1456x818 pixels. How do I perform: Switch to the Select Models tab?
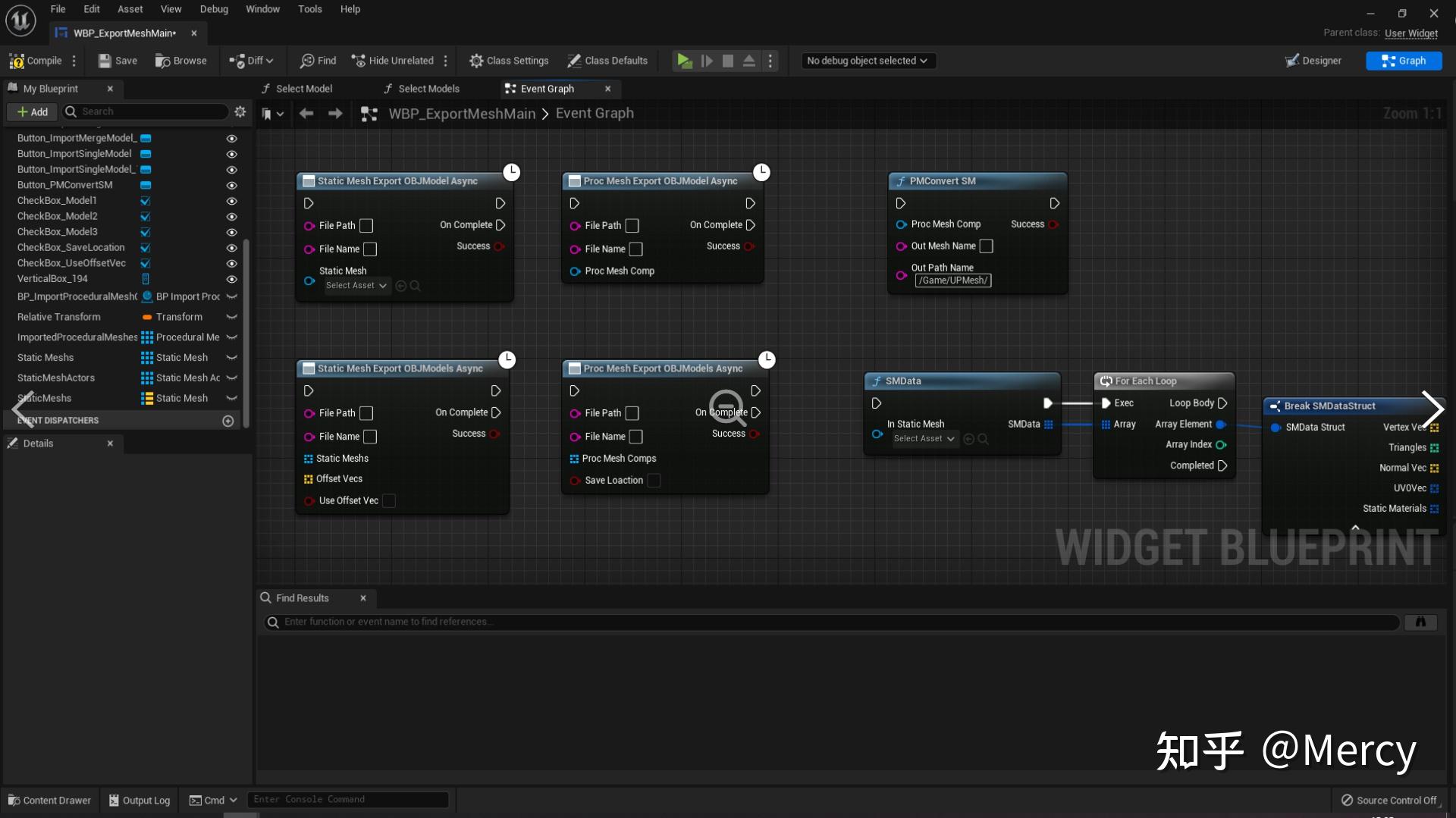coord(428,89)
